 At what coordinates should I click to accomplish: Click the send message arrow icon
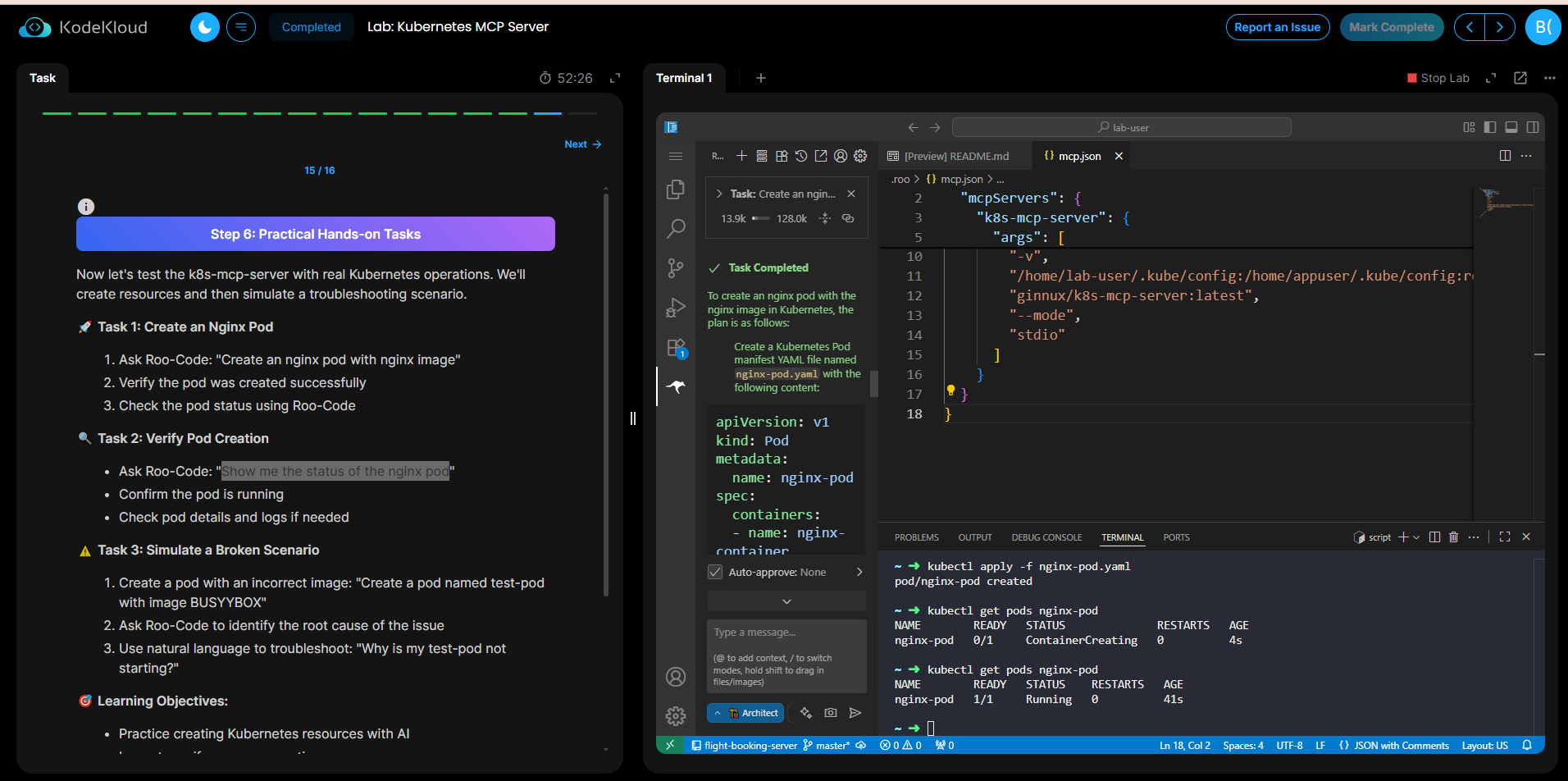coord(855,713)
